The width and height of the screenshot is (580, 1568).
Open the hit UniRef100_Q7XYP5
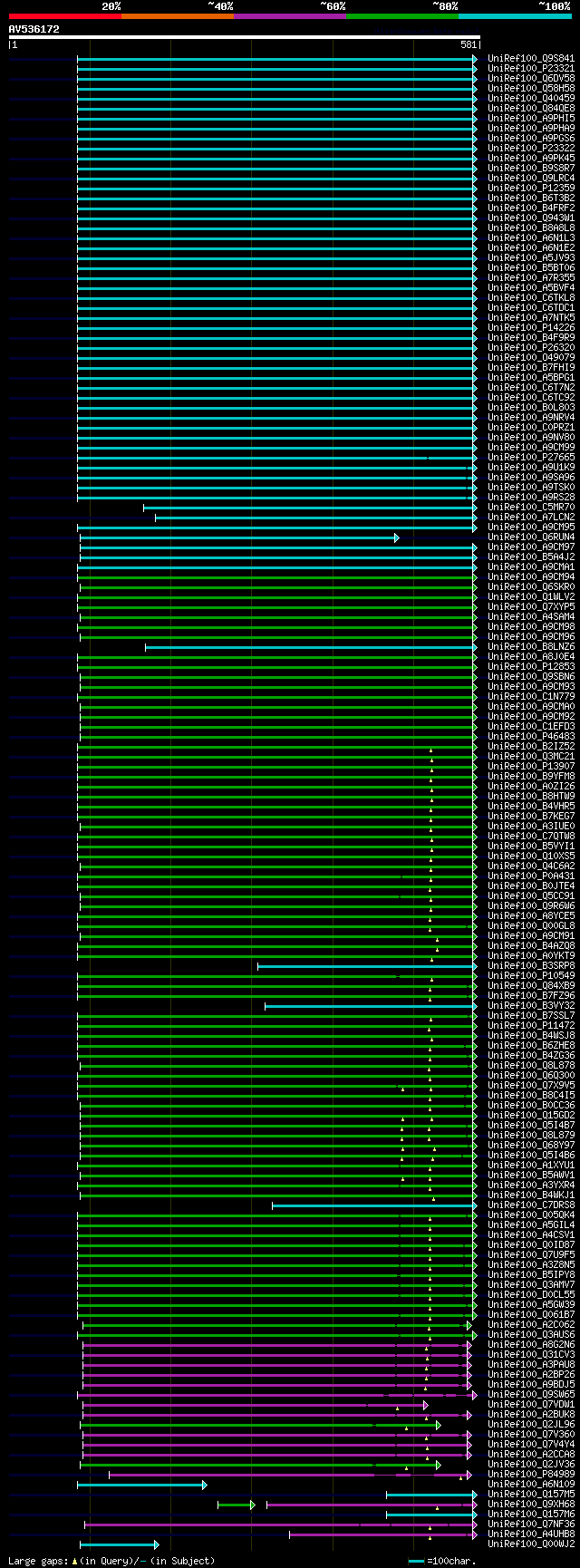531,606
